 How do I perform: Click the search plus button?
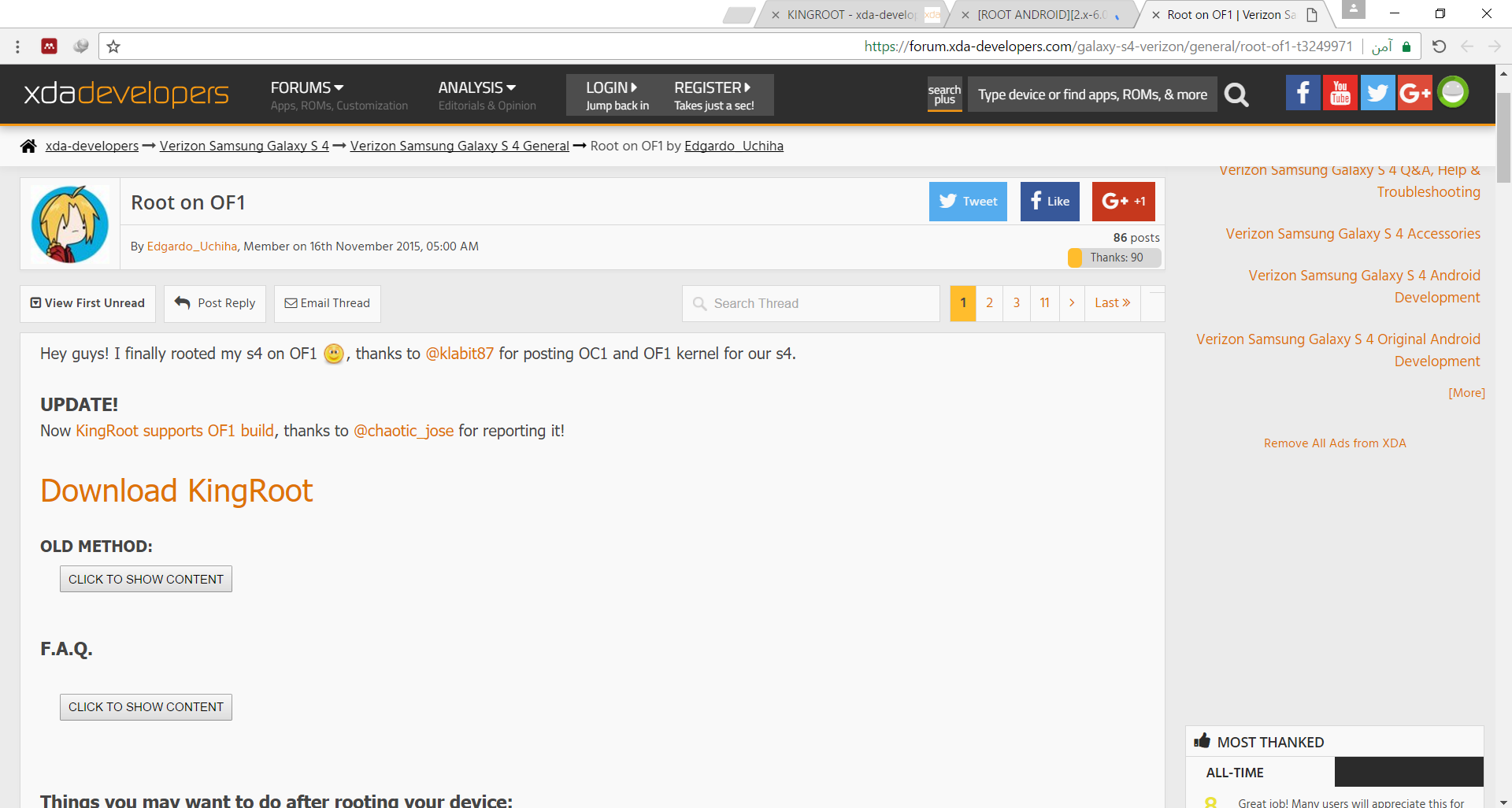944,95
